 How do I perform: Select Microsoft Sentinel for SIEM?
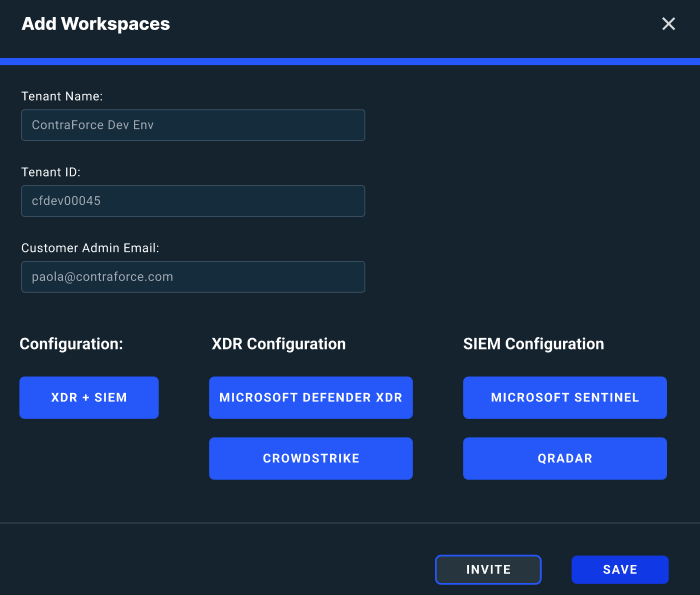(564, 398)
